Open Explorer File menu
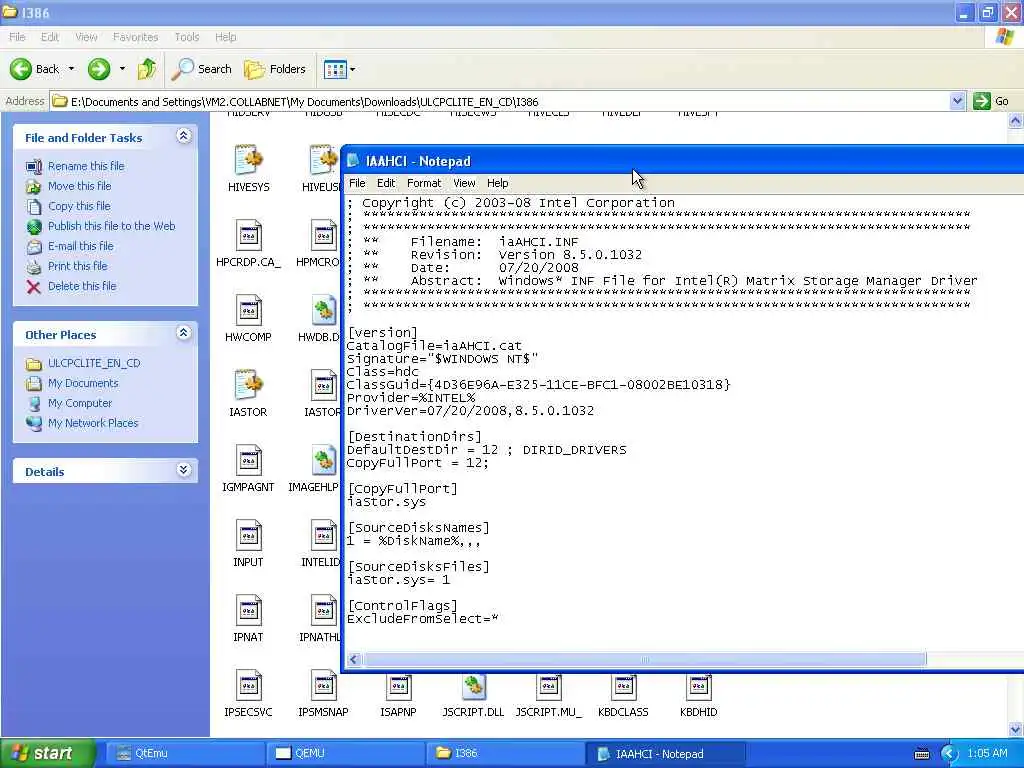This screenshot has height=768, width=1024. pyautogui.click(x=17, y=37)
